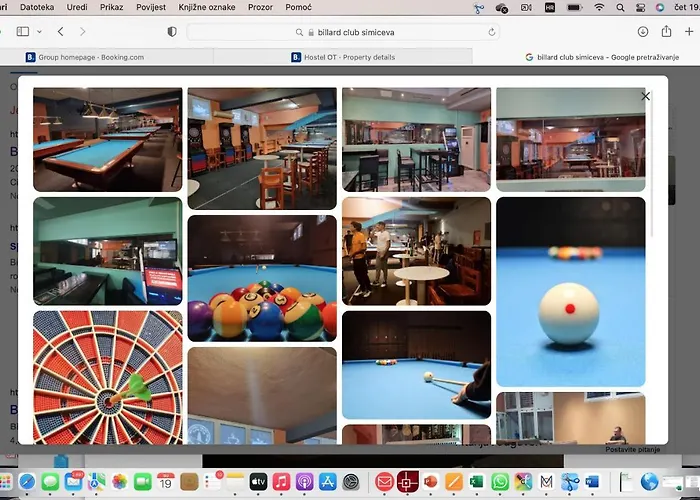Open the Povijest menu

coord(151,7)
